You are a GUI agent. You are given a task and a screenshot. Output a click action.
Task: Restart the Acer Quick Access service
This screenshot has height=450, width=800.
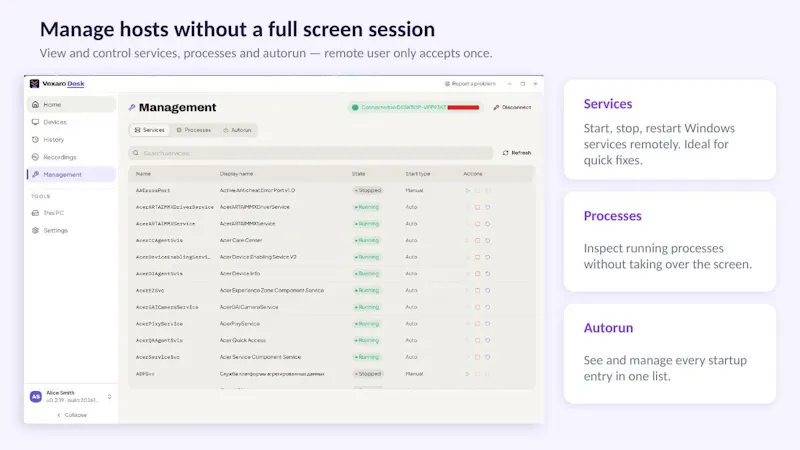tap(488, 340)
